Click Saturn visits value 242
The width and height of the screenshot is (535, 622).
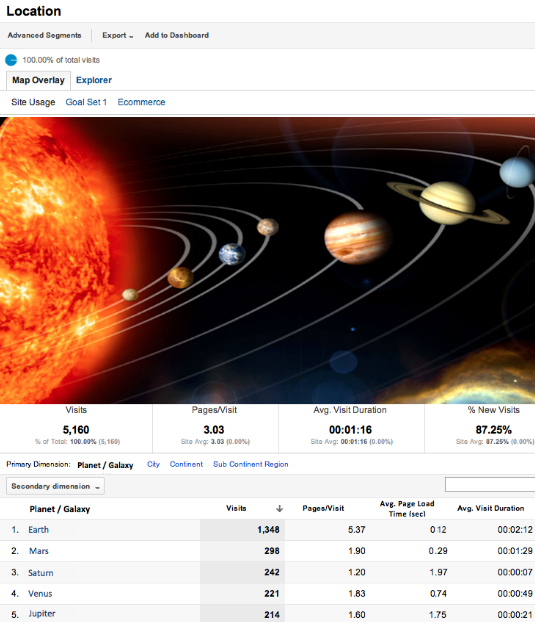tap(272, 572)
